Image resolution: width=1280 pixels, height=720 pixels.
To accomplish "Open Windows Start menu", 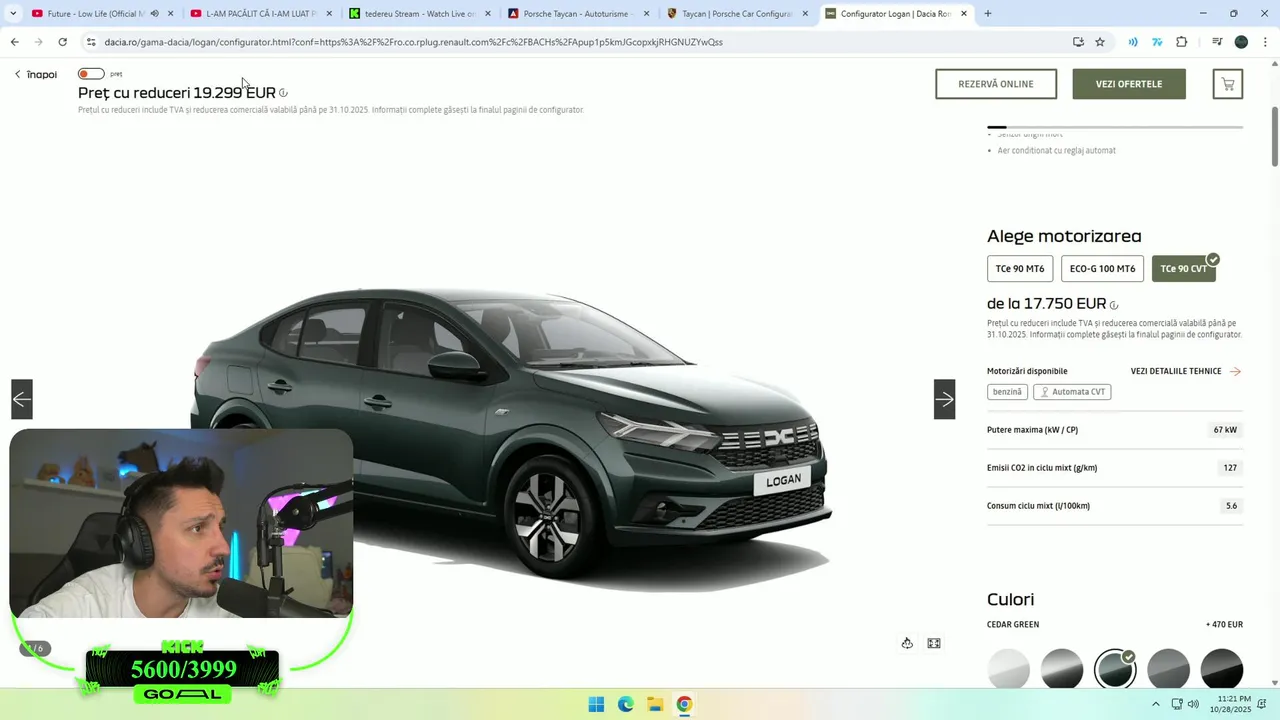I will coord(596,704).
